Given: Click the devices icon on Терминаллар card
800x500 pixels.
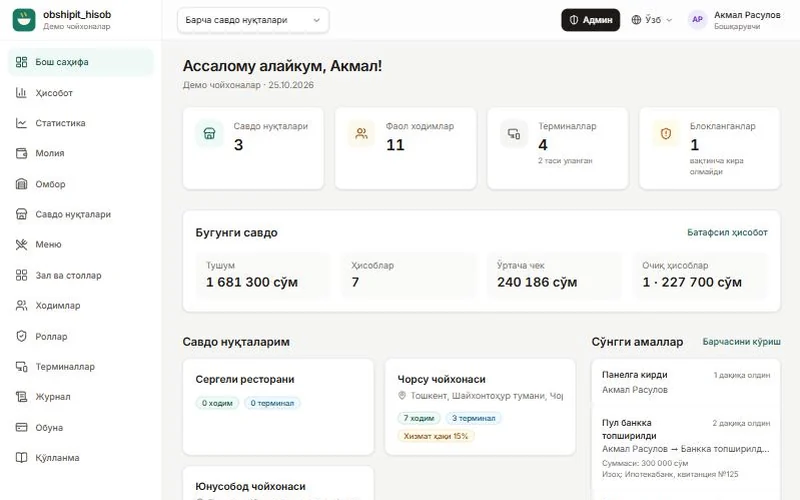Looking at the screenshot, I should pyautogui.click(x=514, y=134).
